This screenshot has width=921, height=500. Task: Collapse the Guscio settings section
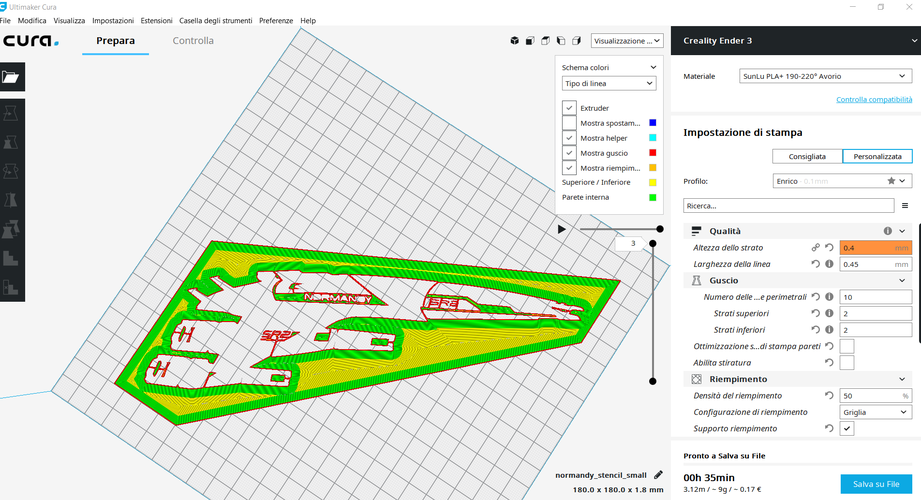tap(902, 280)
